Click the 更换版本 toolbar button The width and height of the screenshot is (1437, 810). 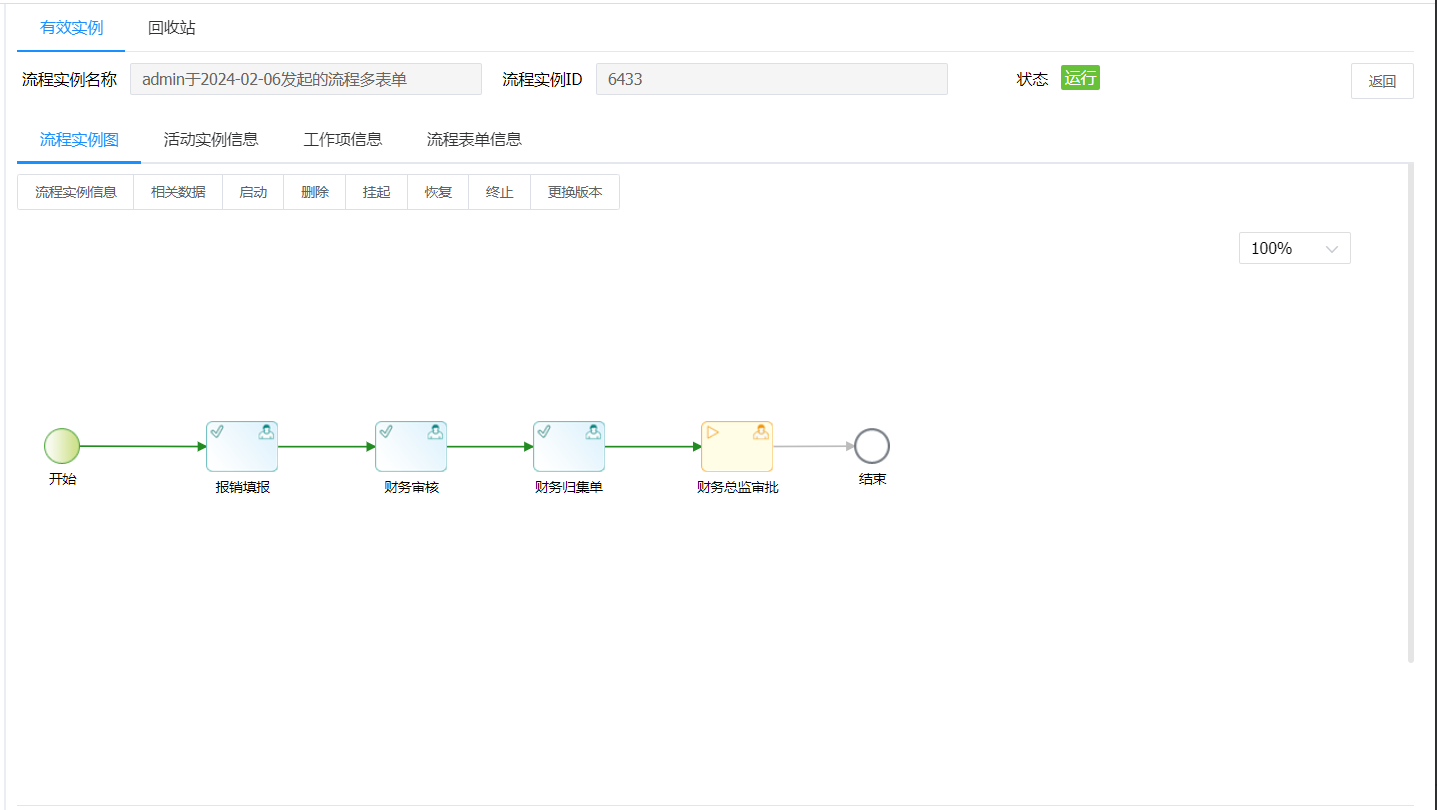tap(574, 191)
